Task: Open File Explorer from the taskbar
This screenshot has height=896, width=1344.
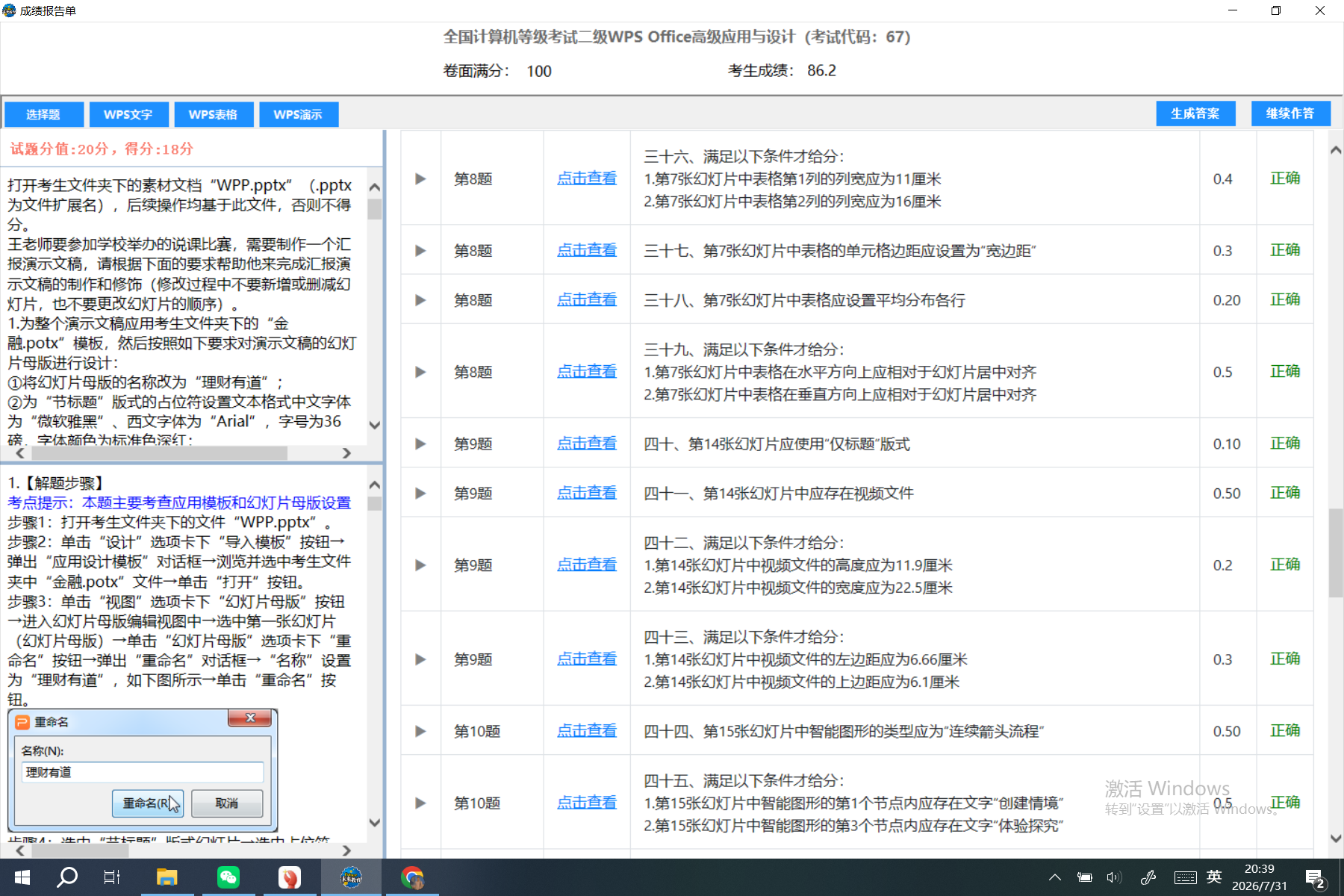Action: (x=167, y=877)
